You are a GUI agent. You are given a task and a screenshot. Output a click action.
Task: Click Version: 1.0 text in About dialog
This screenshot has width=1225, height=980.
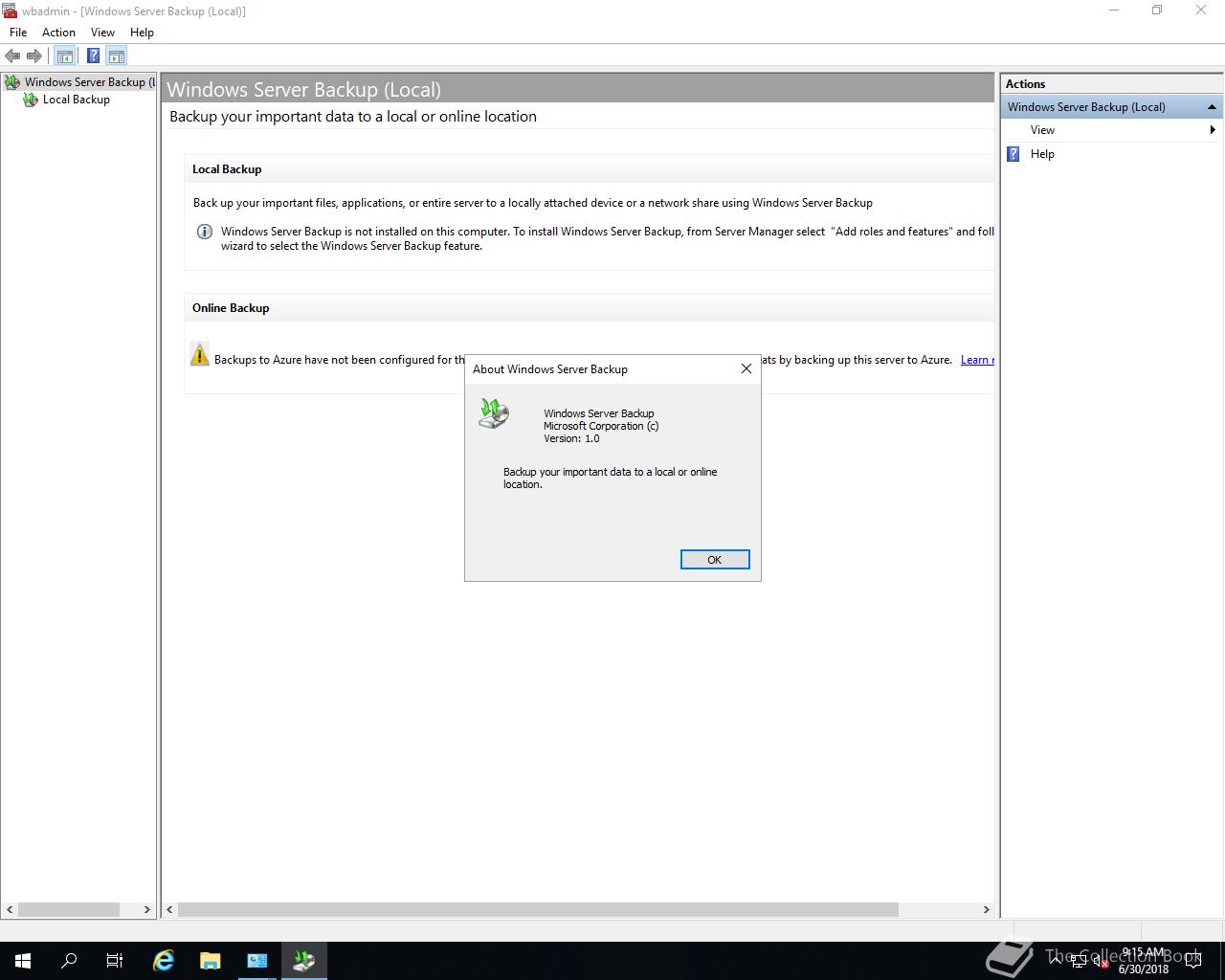pos(571,438)
